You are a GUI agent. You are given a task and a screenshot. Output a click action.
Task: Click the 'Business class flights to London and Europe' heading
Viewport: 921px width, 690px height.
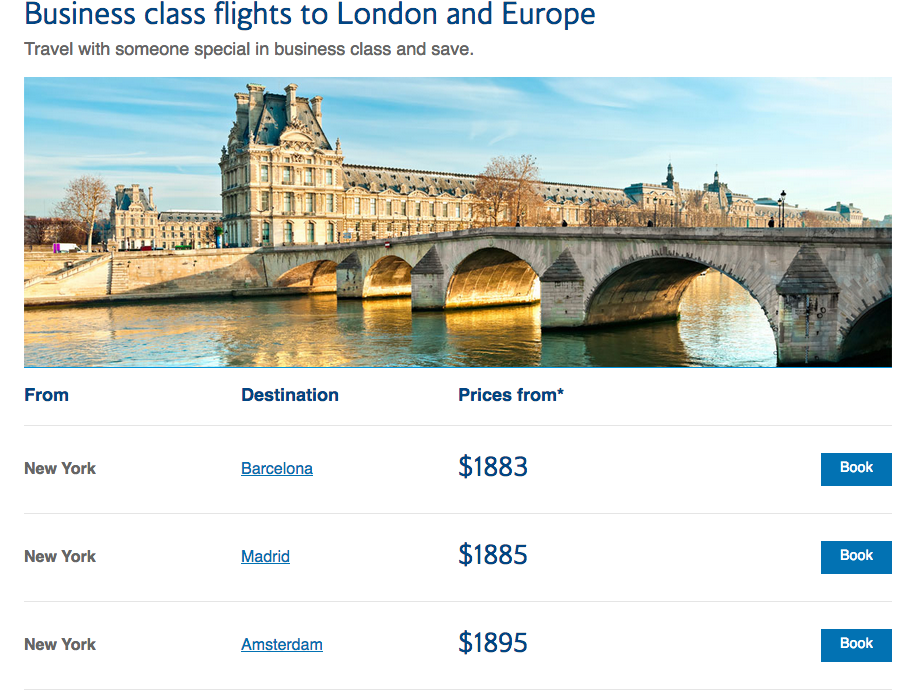coord(309,15)
